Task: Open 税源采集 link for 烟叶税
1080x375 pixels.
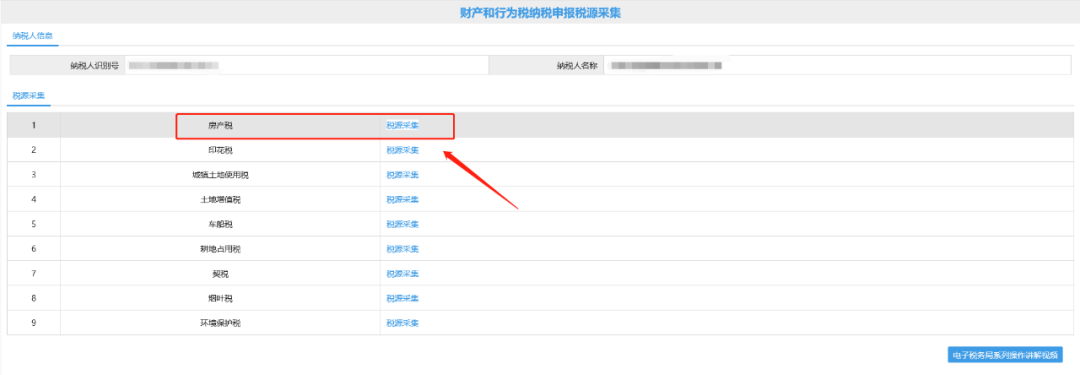Action: pos(402,298)
